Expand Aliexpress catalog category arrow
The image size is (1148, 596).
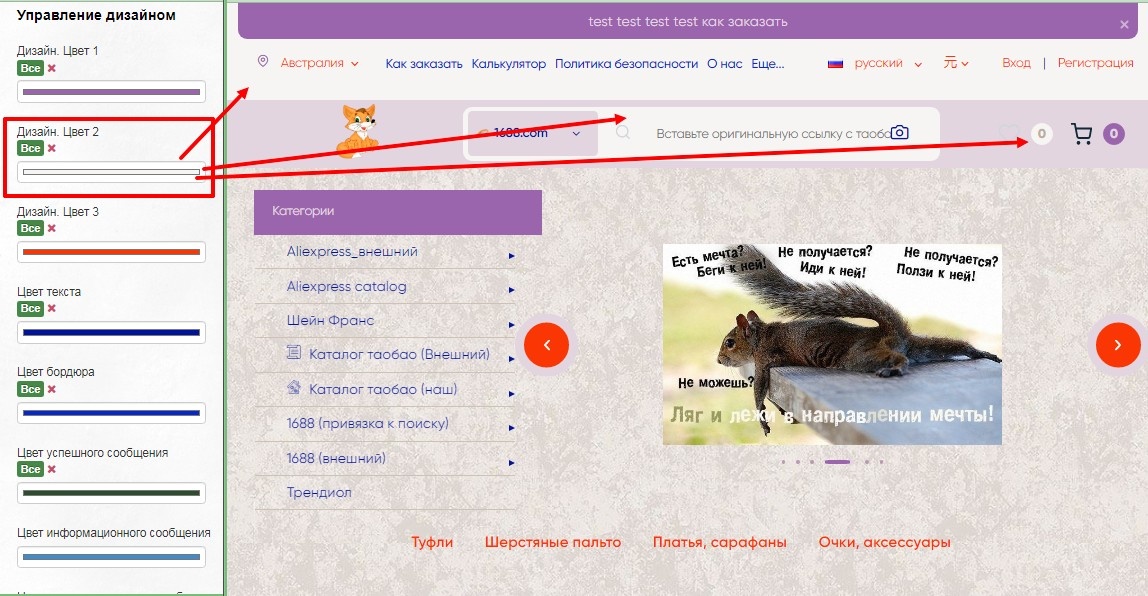coord(511,290)
